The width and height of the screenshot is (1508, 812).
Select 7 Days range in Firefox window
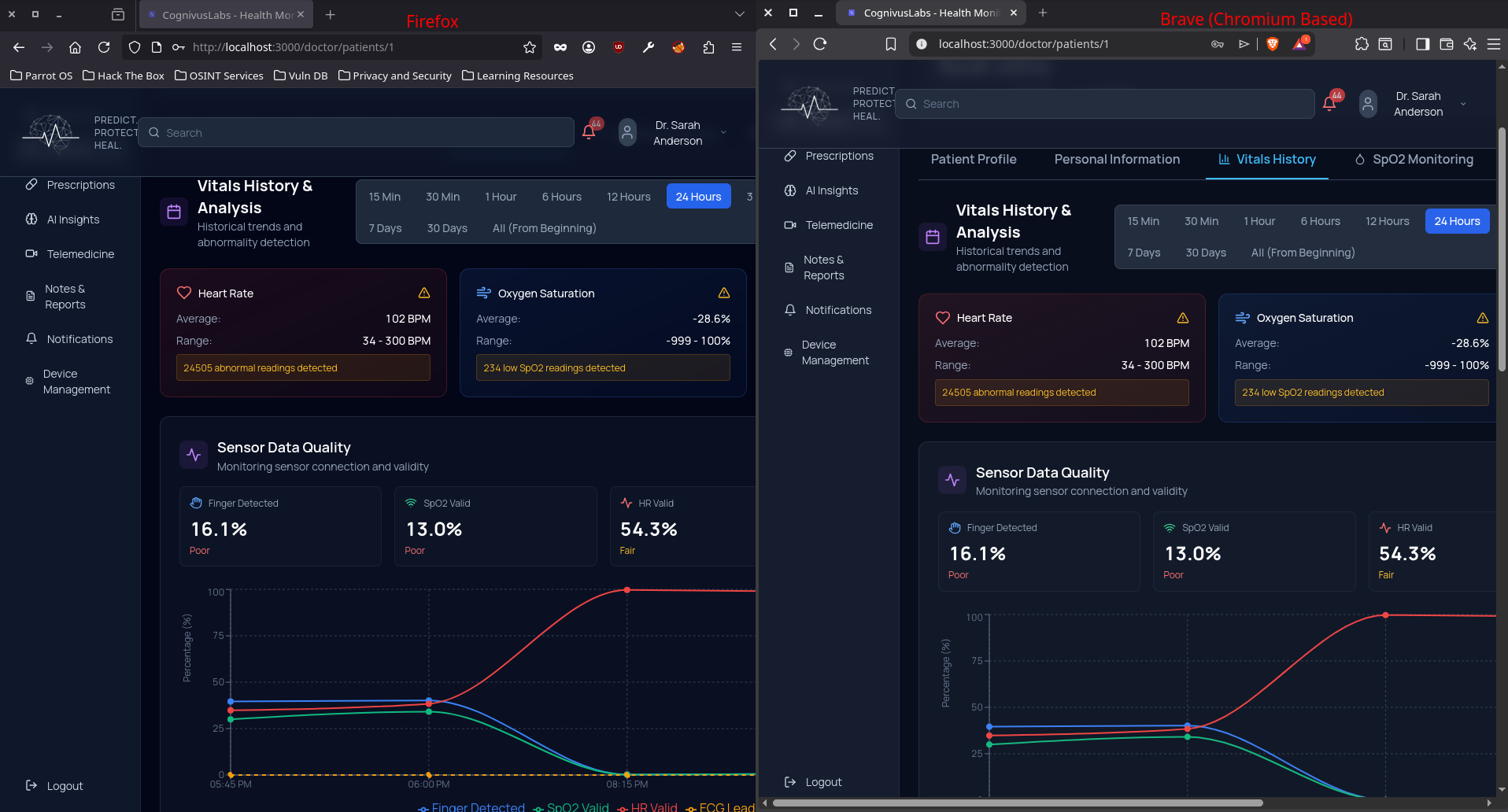tap(385, 228)
